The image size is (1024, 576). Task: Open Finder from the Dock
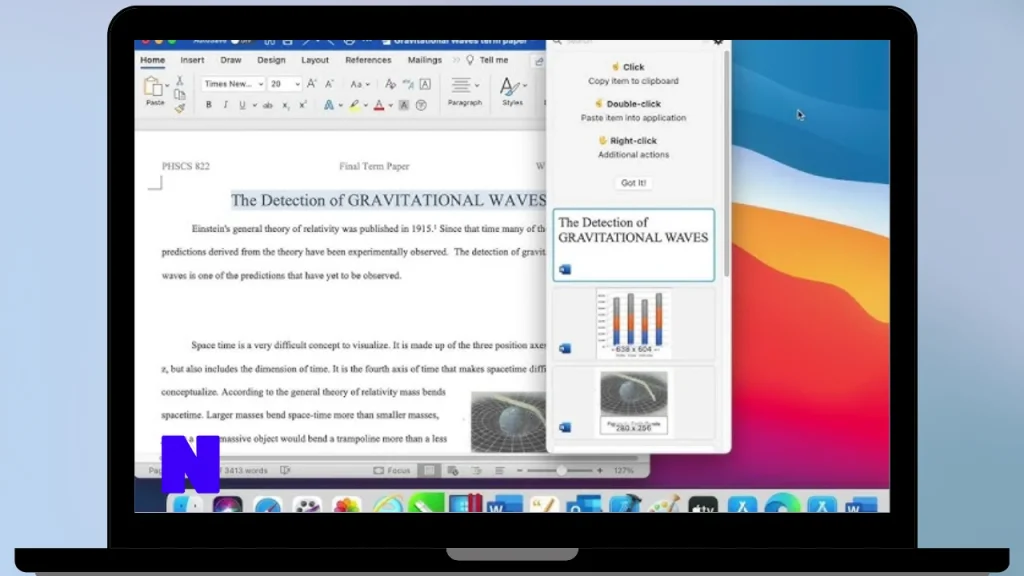187,506
